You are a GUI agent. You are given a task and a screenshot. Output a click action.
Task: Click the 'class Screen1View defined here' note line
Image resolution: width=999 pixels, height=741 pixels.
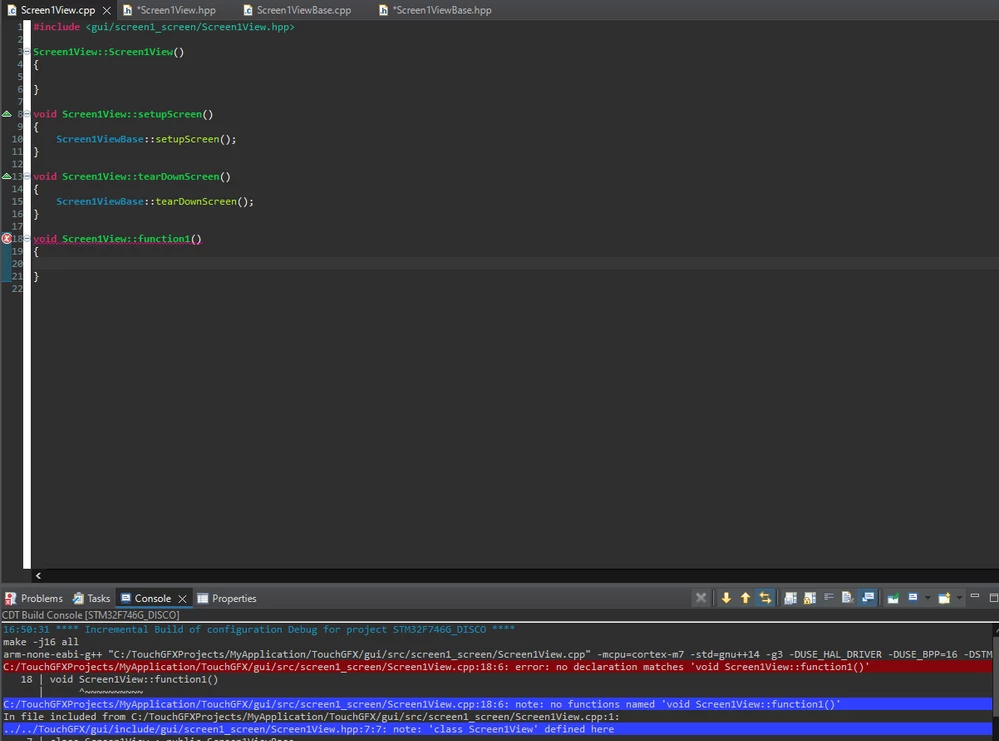coord(497,729)
